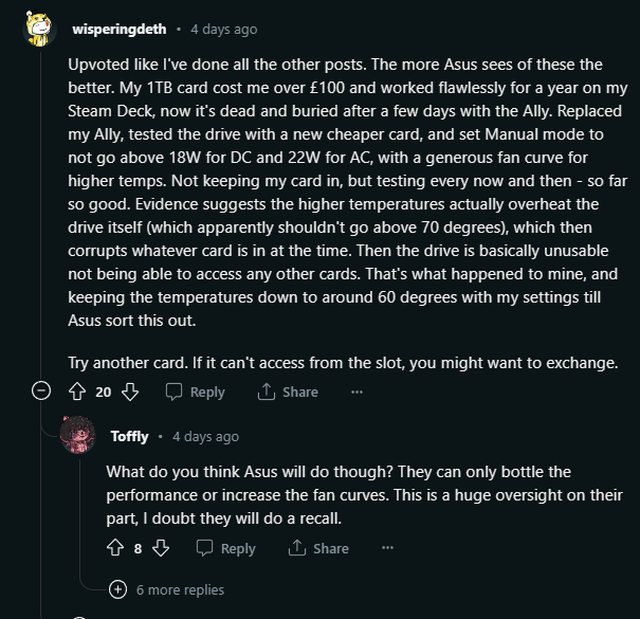Viewport: 640px width, 619px height.
Task: Click the vote count 8
Action: [138, 547]
